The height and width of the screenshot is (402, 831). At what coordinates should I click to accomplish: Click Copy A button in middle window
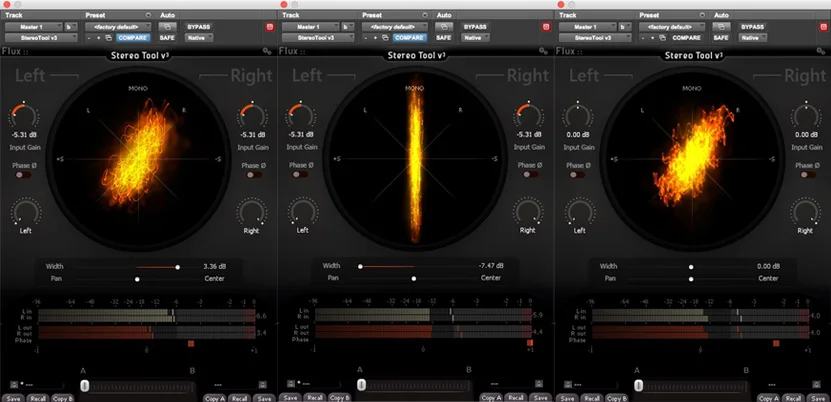pyautogui.click(x=491, y=398)
